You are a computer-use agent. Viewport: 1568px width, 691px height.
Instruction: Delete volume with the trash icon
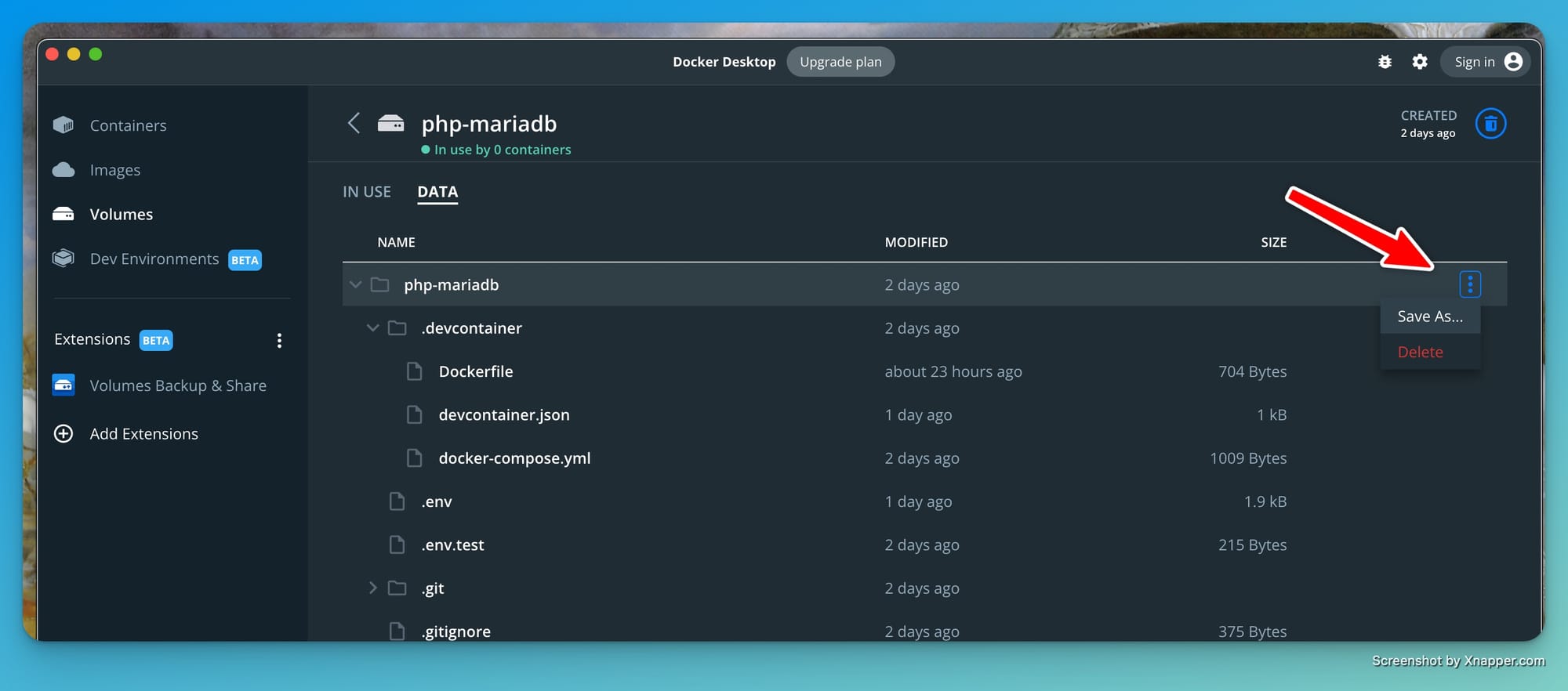[1490, 124]
